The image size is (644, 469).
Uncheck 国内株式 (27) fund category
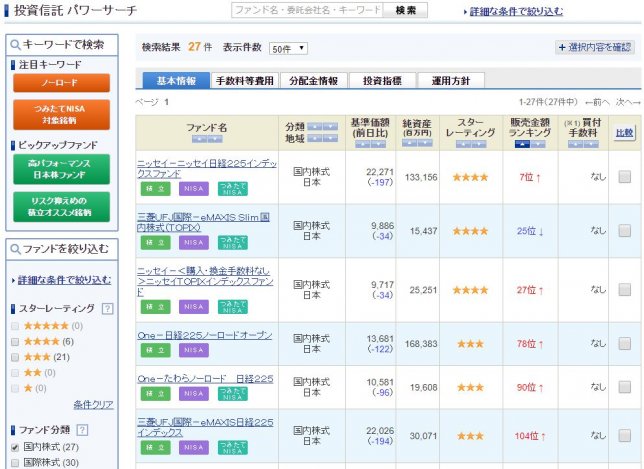pos(15,447)
